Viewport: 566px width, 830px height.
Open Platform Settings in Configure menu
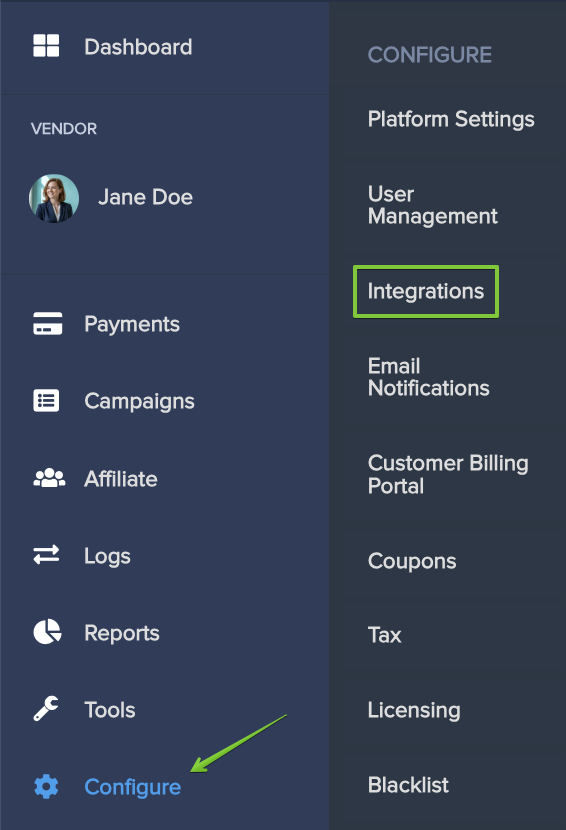click(x=451, y=119)
